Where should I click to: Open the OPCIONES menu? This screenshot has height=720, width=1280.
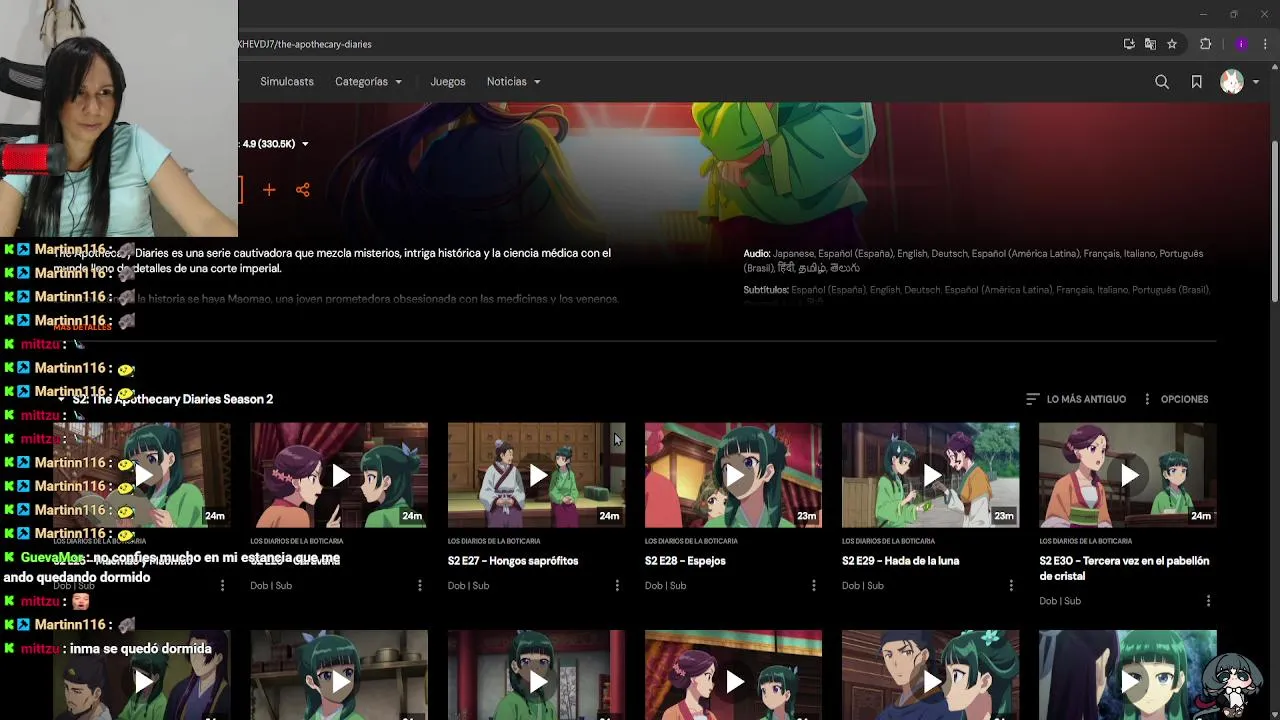tap(1175, 399)
